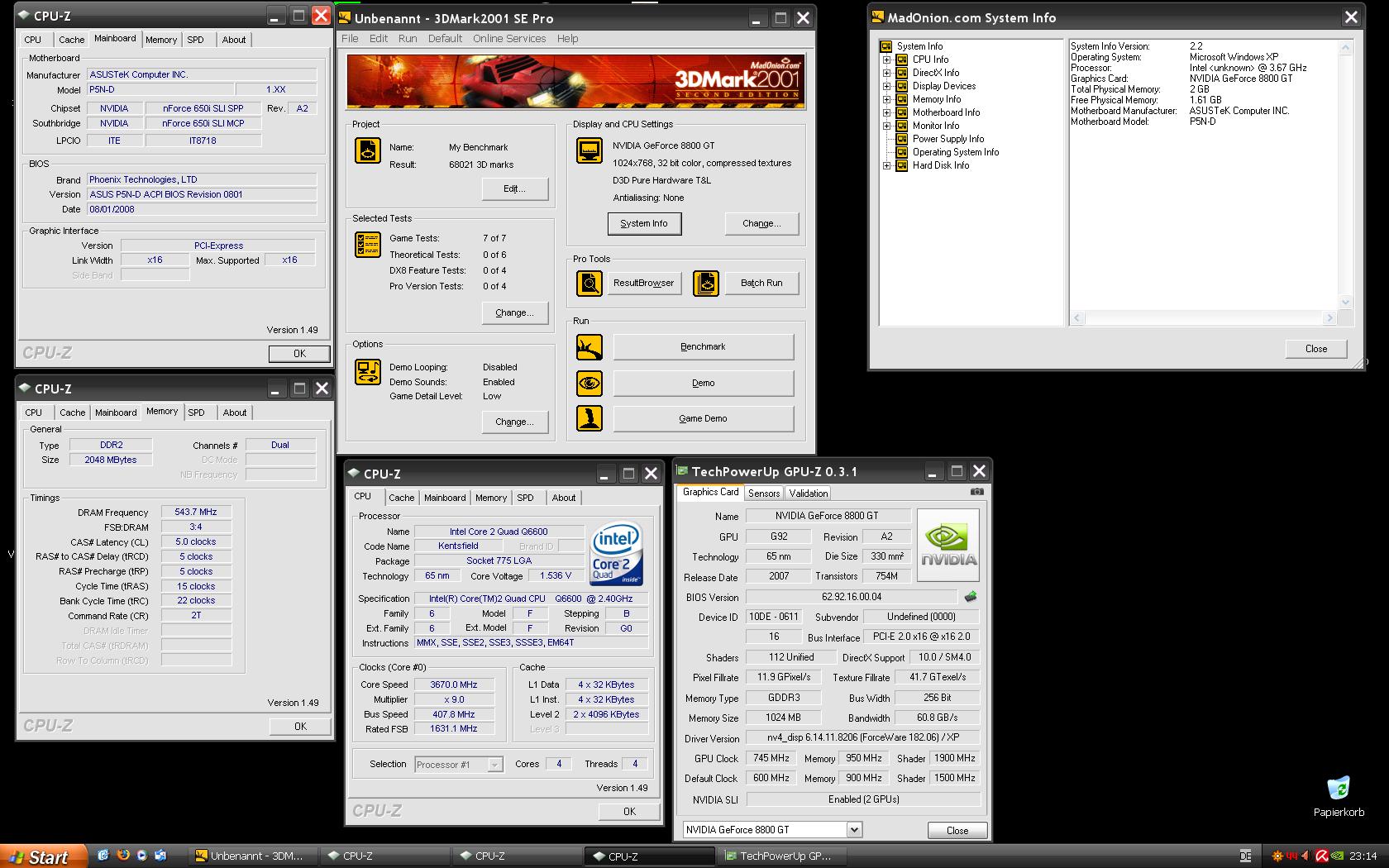Launch Firefox from quick launch
Image resolution: width=1389 pixels, height=868 pixels.
click(x=123, y=856)
